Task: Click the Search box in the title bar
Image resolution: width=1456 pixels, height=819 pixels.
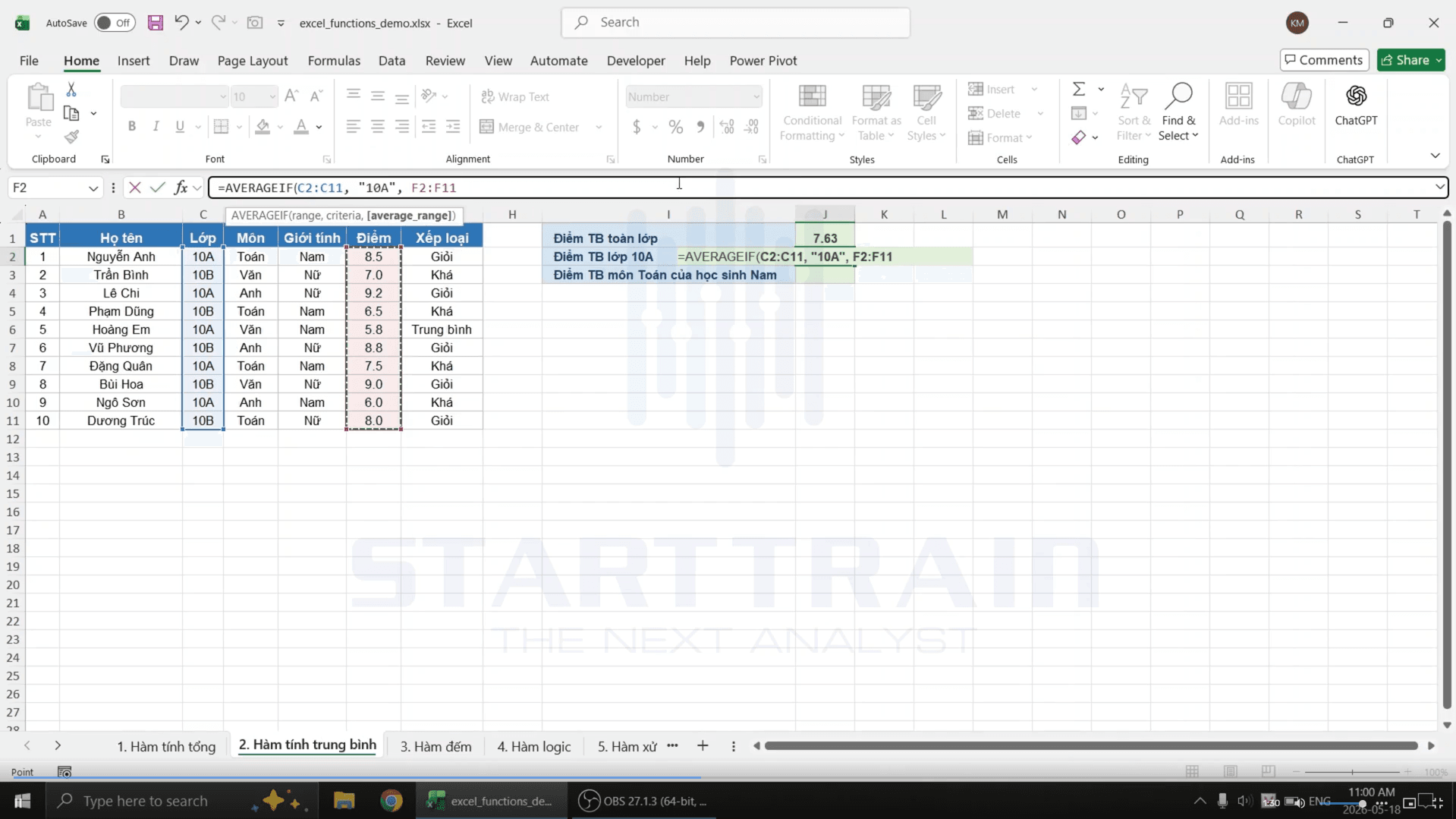Action: point(735,22)
